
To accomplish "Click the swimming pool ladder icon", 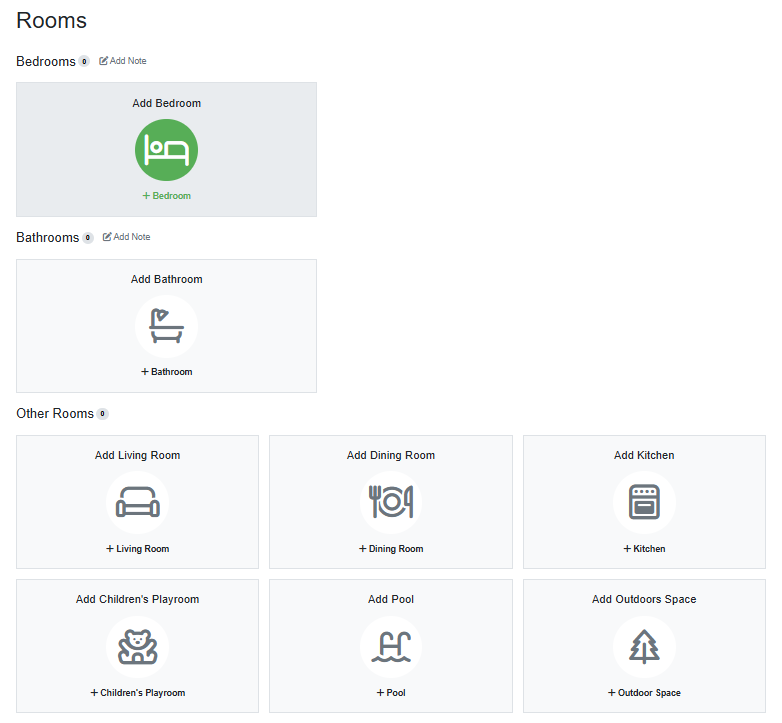I will click(x=391, y=646).
